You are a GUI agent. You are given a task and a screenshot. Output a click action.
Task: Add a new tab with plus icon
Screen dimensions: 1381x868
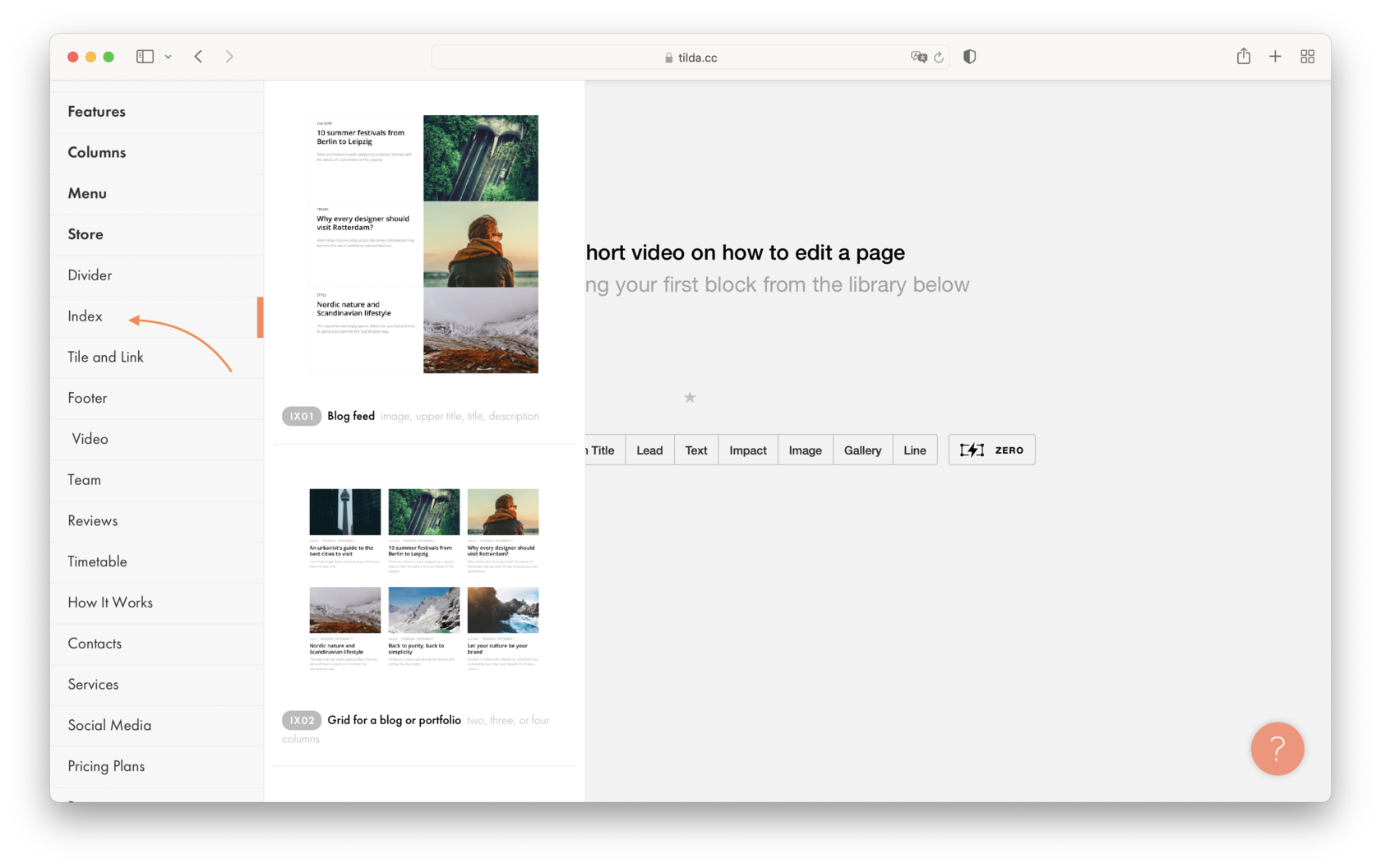1275,57
